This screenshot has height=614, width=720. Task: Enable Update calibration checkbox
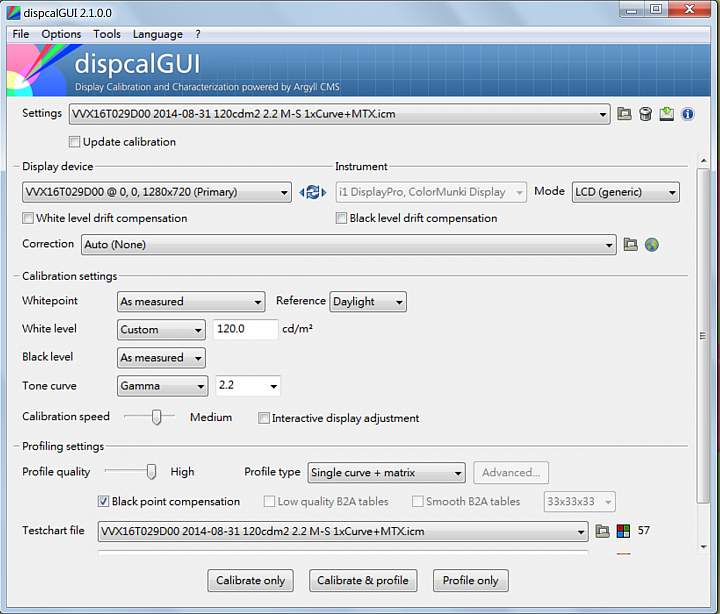tap(74, 141)
